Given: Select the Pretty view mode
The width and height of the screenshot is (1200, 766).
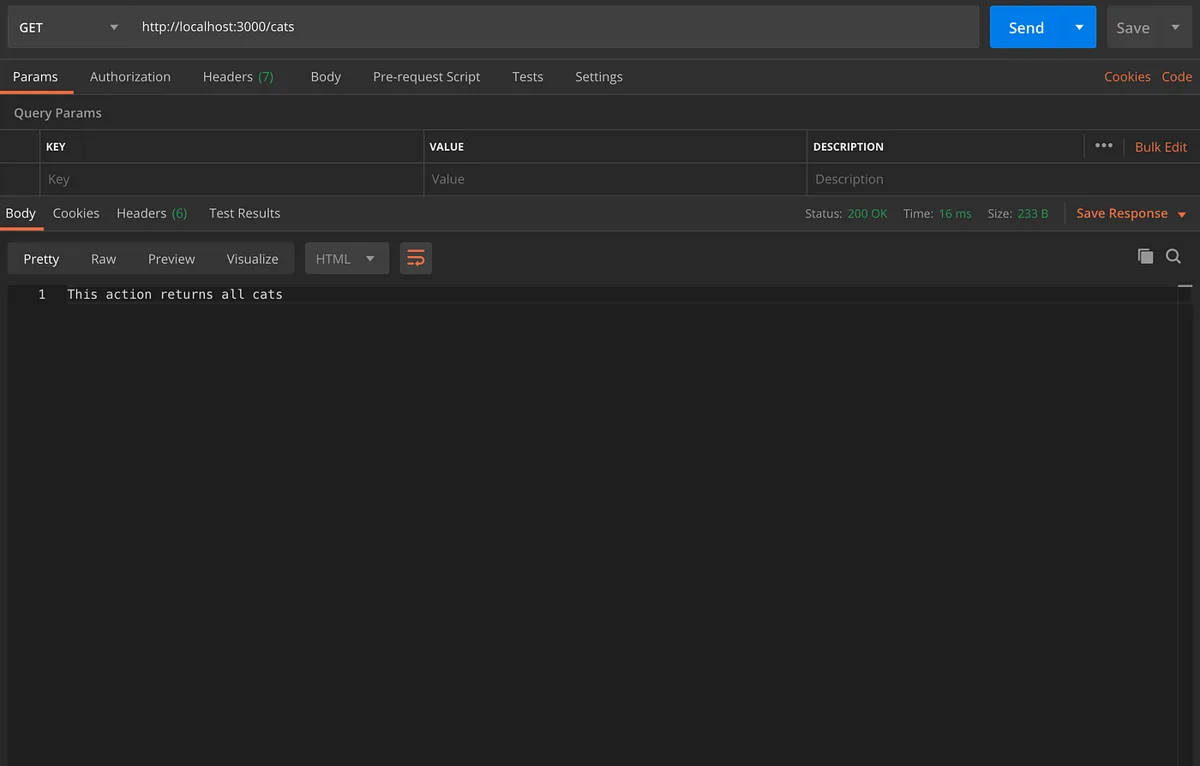Looking at the screenshot, I should coord(42,259).
